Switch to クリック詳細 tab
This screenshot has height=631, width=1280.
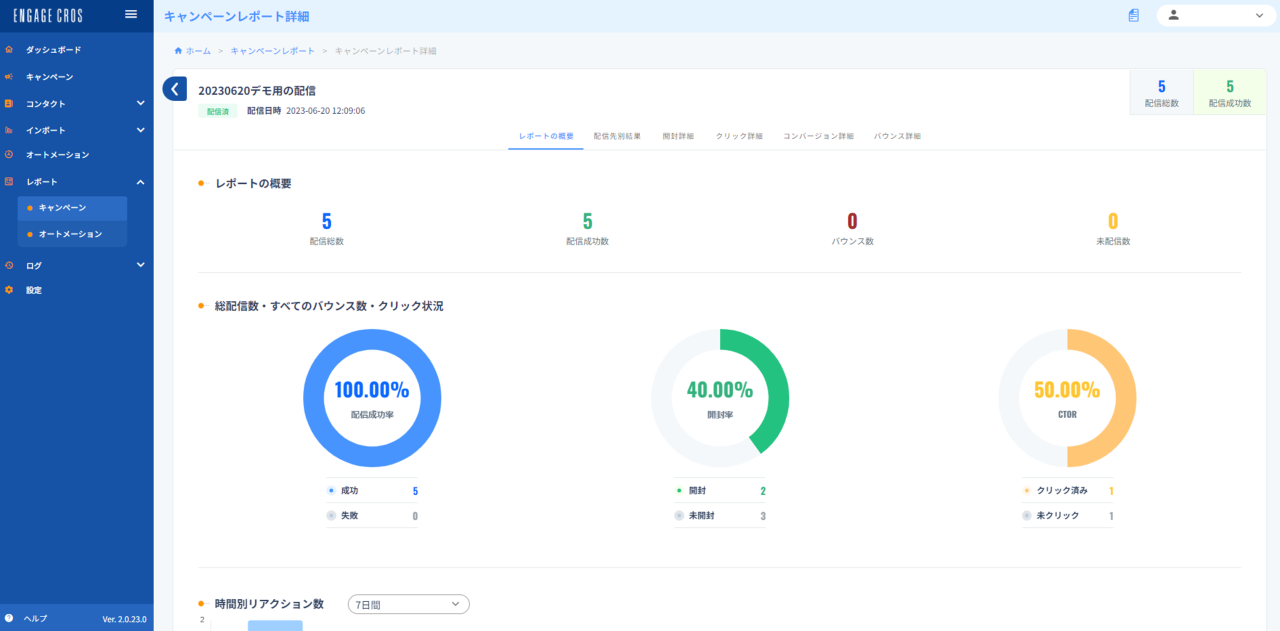pyautogui.click(x=739, y=135)
